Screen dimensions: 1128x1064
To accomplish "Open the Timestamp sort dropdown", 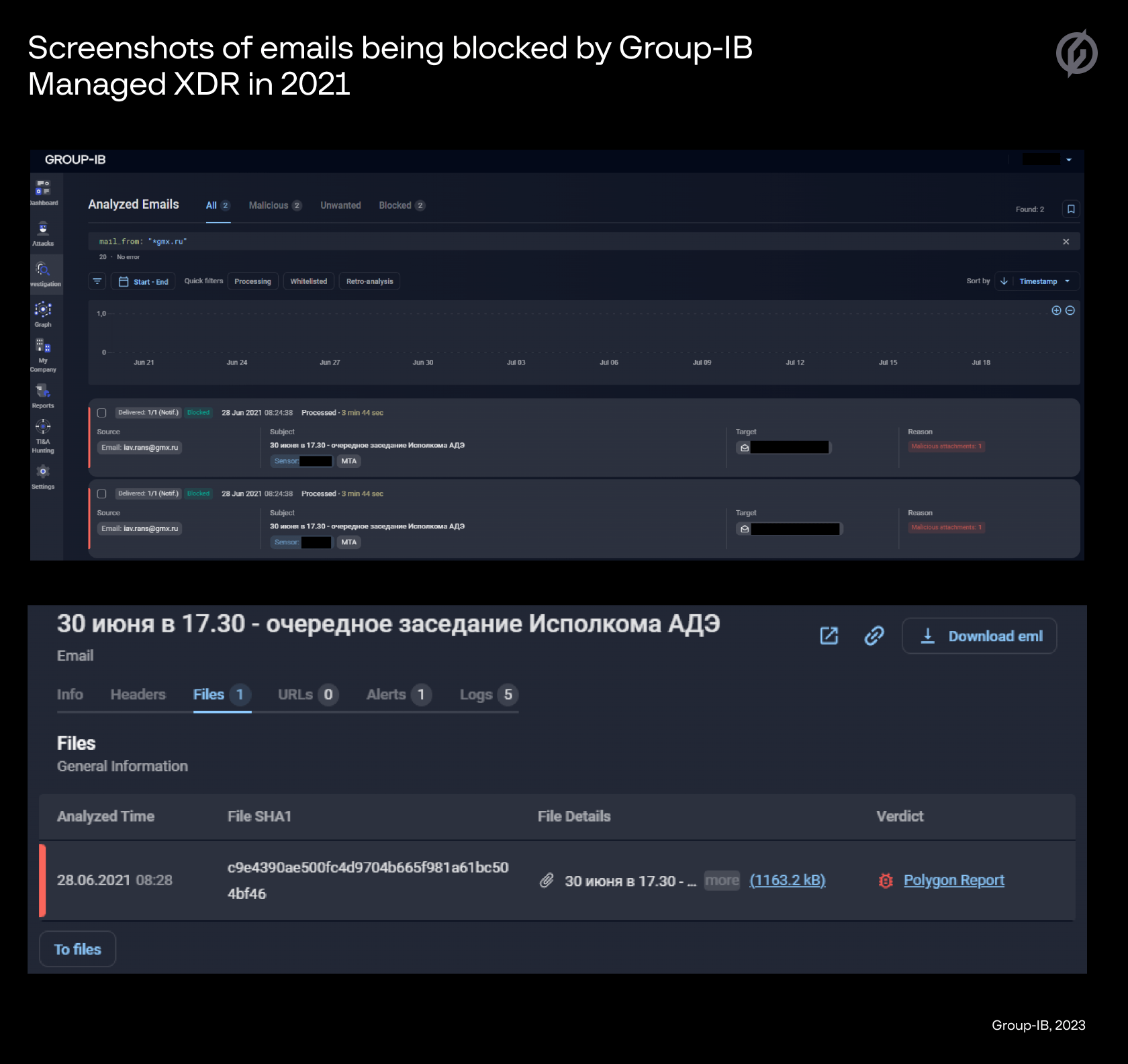I will point(1037,281).
